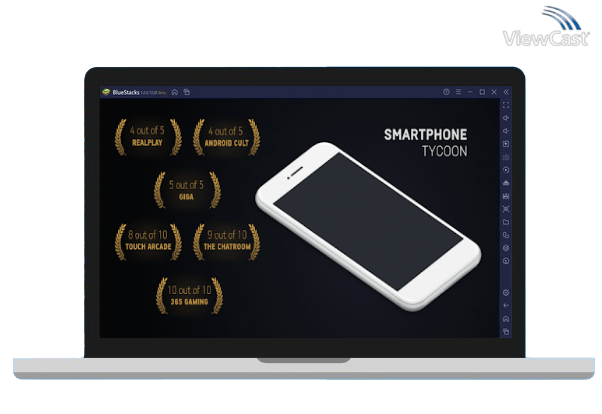Viewport: 602px width, 414px height.
Task: Click the '9 out of 10 THE CHATROOM' badge
Action: 226,242
